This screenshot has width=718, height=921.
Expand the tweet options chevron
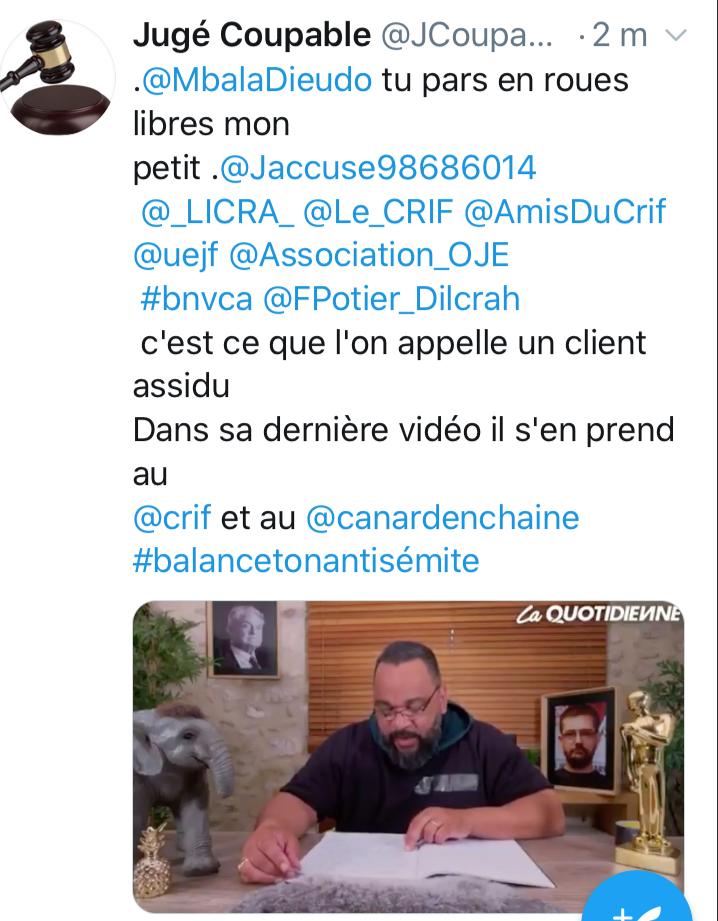point(675,36)
